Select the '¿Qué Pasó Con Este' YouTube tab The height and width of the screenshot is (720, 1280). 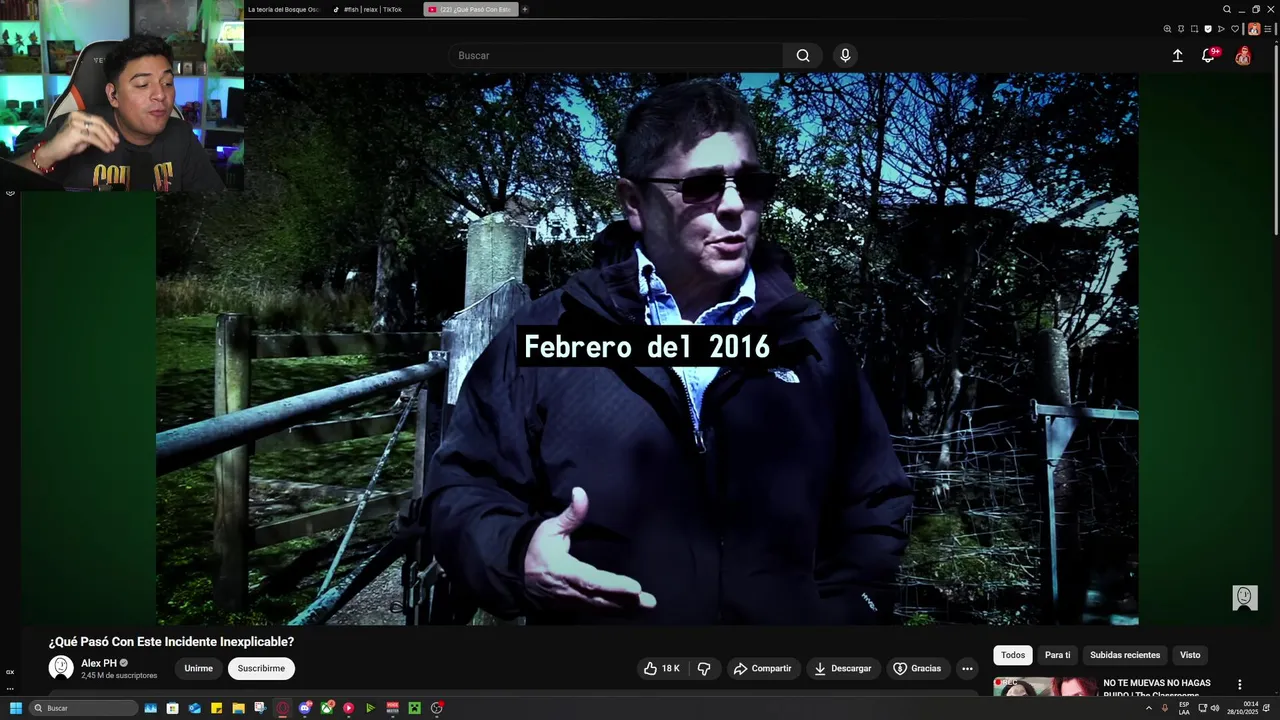(470, 9)
